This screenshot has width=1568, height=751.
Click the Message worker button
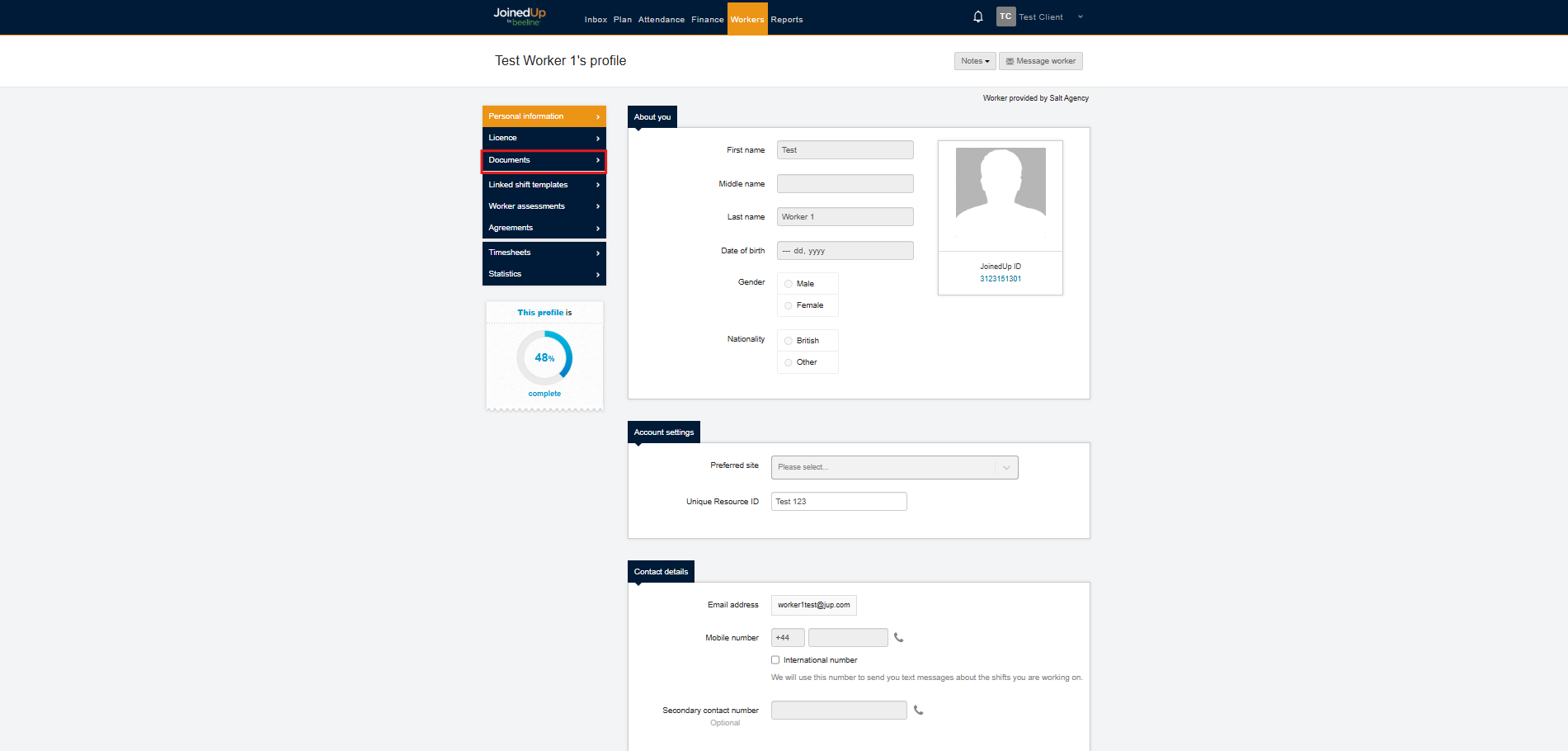point(1040,61)
